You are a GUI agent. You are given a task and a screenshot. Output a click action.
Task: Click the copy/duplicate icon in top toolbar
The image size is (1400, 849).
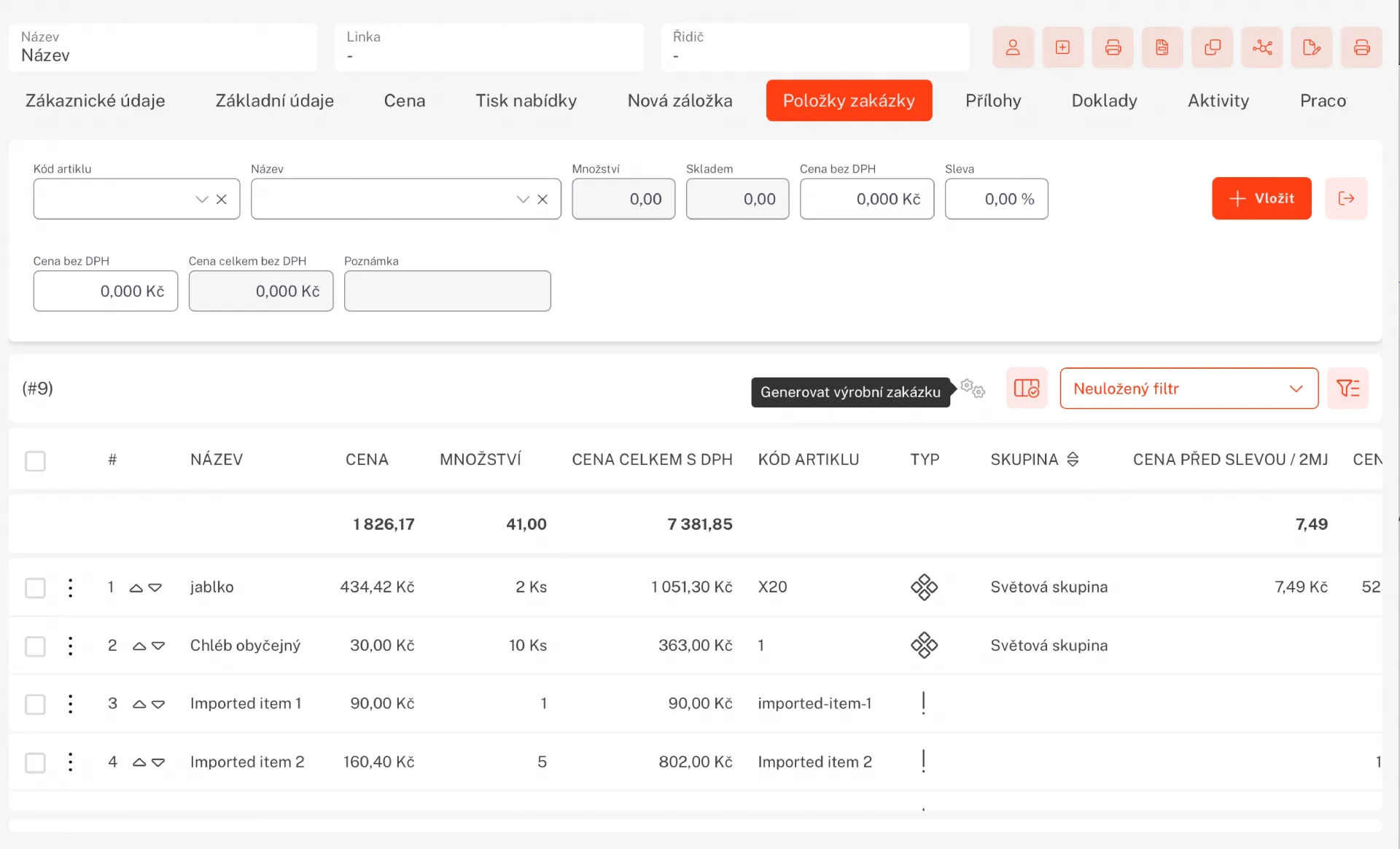[1212, 48]
